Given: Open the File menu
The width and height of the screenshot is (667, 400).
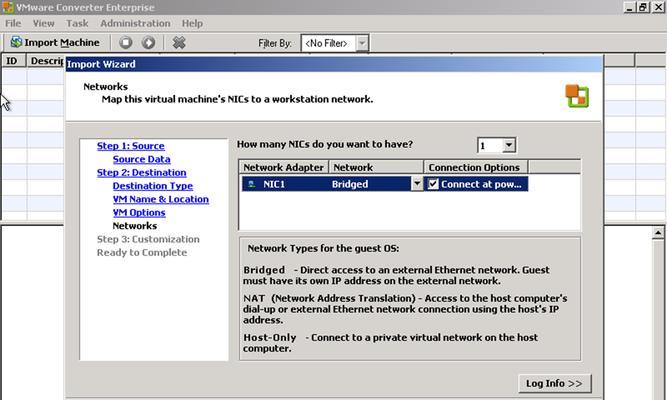Looking at the screenshot, I should tap(13, 23).
